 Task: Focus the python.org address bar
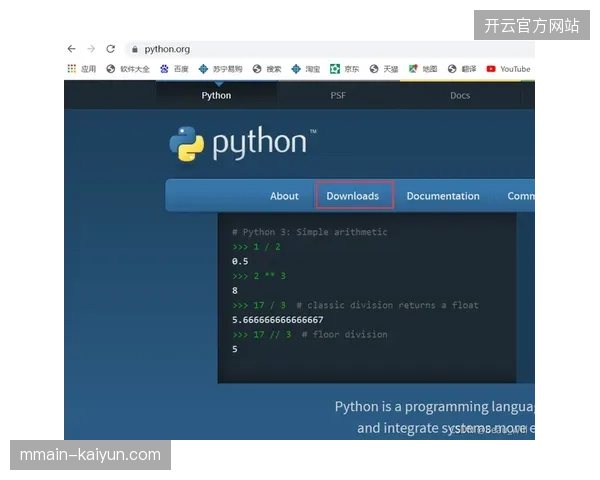tap(330, 49)
